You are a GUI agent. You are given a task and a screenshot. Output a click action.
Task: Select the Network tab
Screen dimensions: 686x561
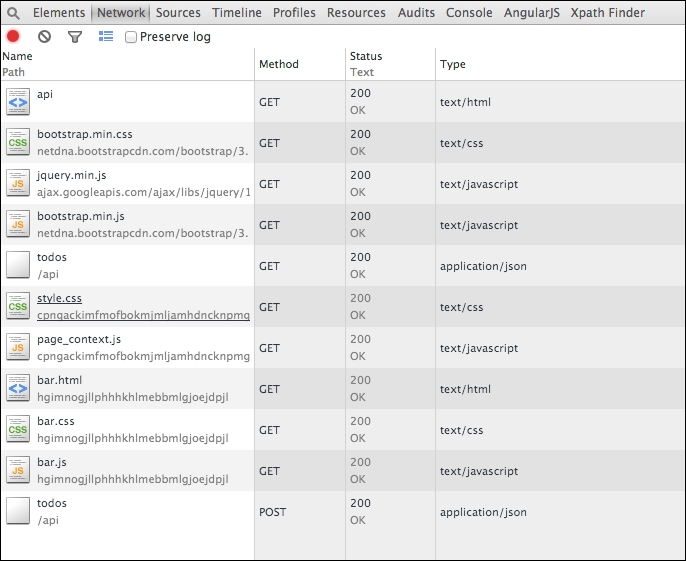pos(121,13)
